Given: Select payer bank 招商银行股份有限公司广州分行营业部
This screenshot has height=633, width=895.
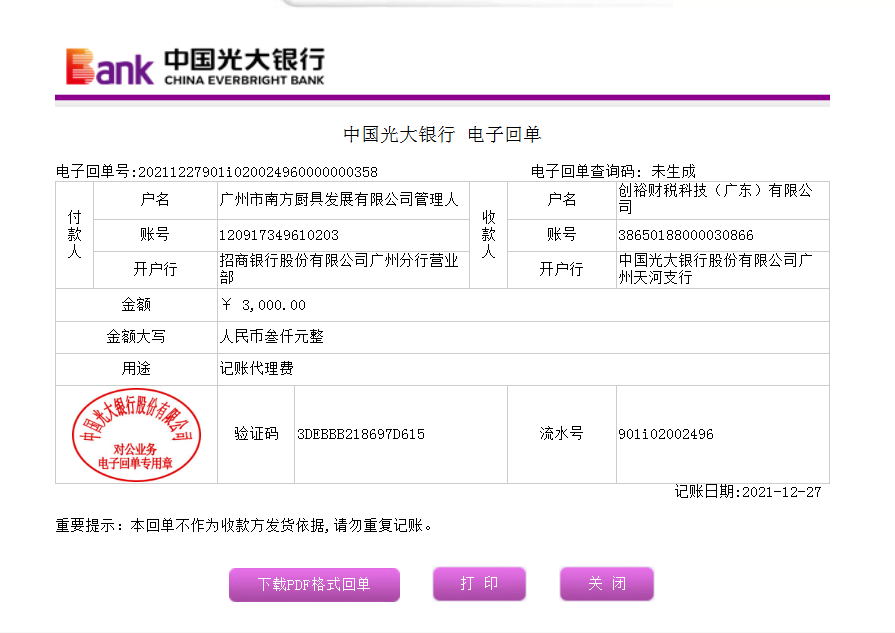Looking at the screenshot, I should 339,269.
